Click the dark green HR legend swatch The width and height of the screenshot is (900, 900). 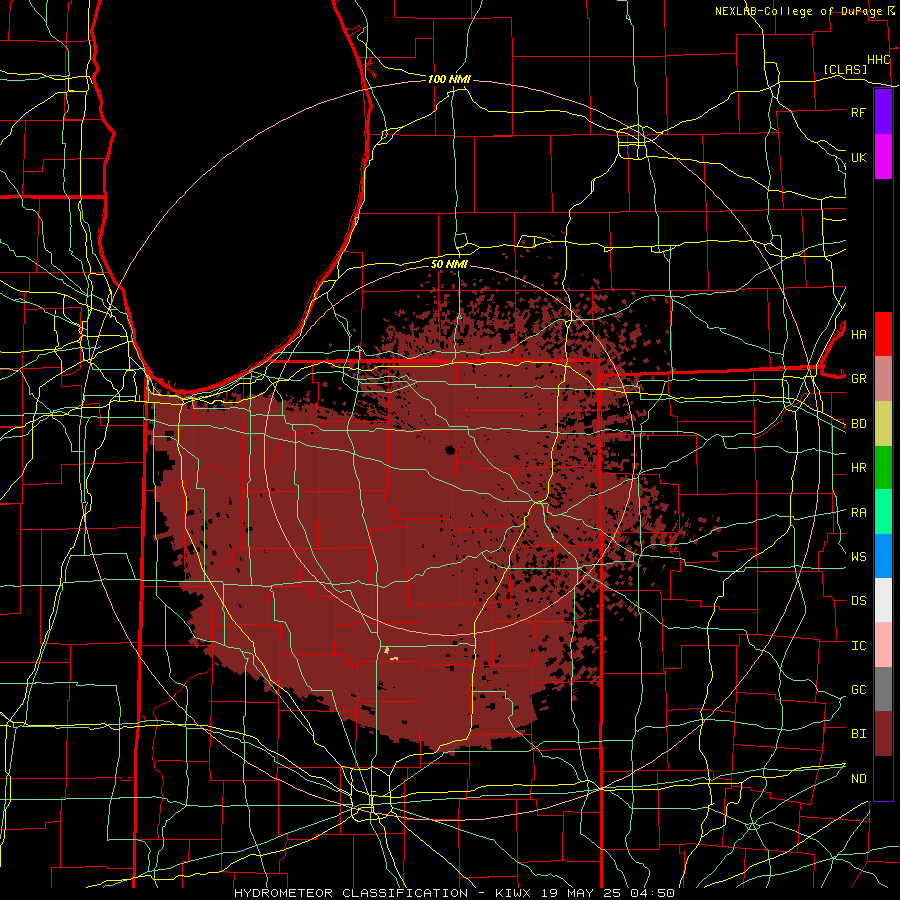pos(883,468)
